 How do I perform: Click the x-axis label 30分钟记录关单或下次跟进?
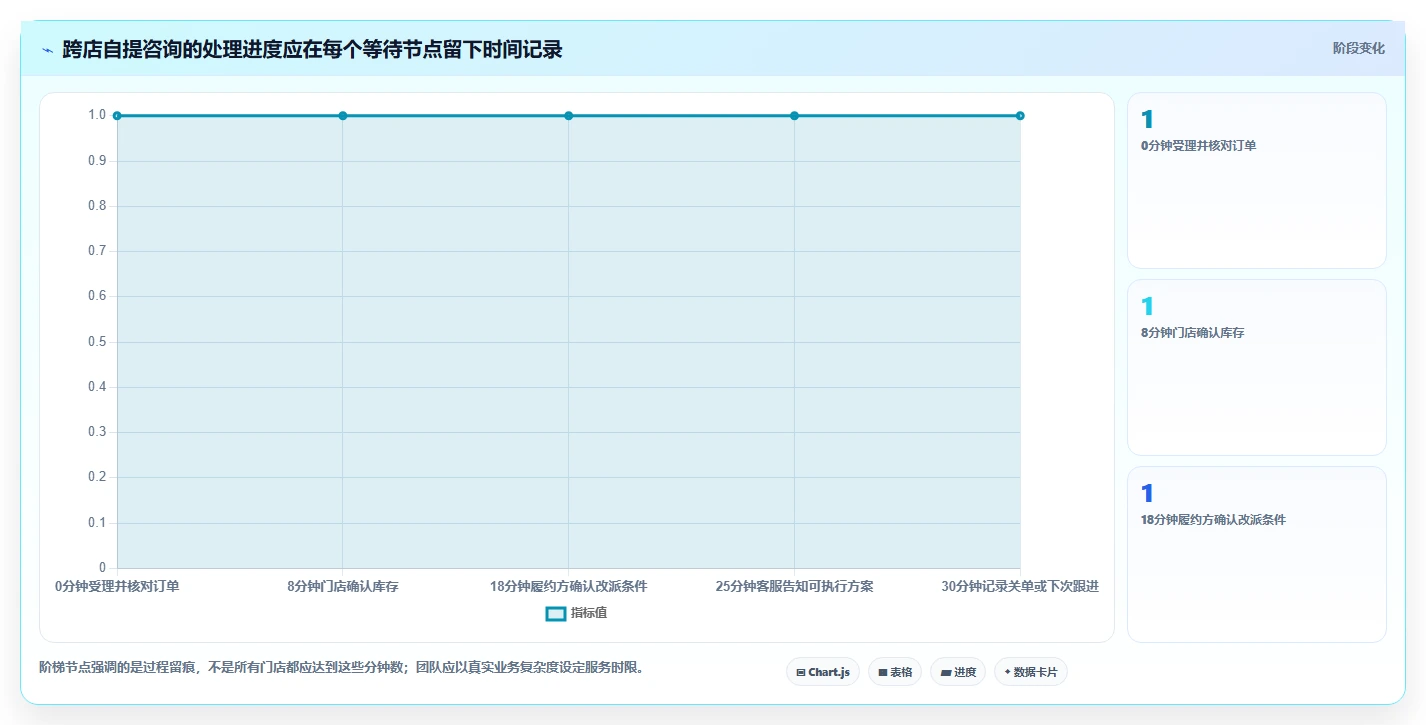pyautogui.click(x=1020, y=586)
